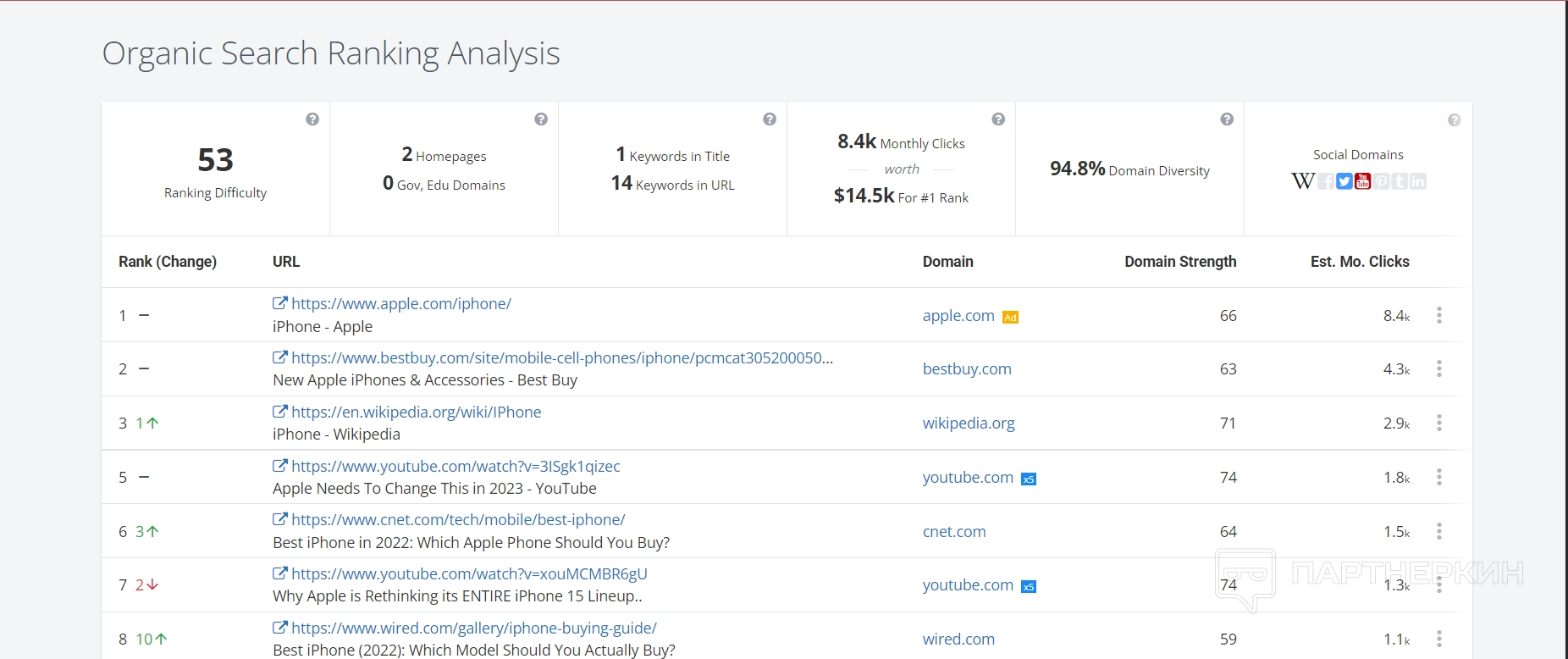Click the greyed-out LinkedIn social icon
Image resolution: width=1568 pixels, height=659 pixels.
click(1418, 181)
